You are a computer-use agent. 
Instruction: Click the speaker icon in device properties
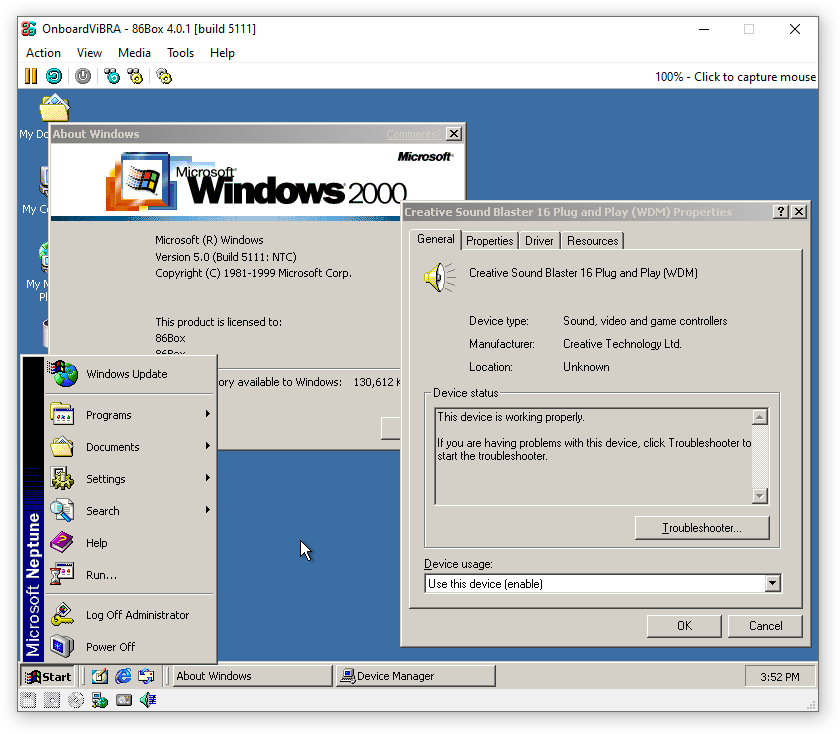[x=439, y=277]
